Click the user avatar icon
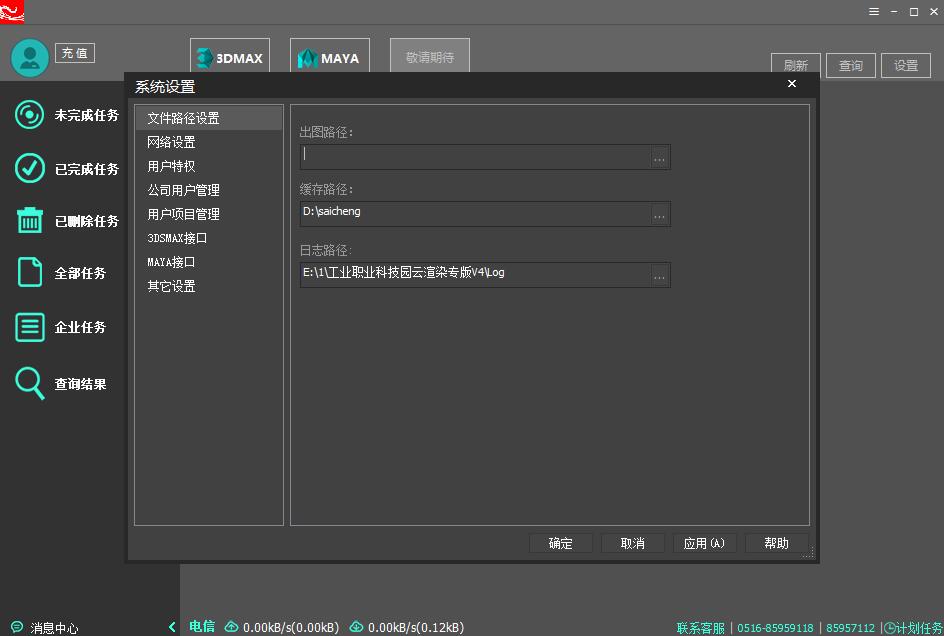This screenshot has width=944, height=636. [x=30, y=58]
